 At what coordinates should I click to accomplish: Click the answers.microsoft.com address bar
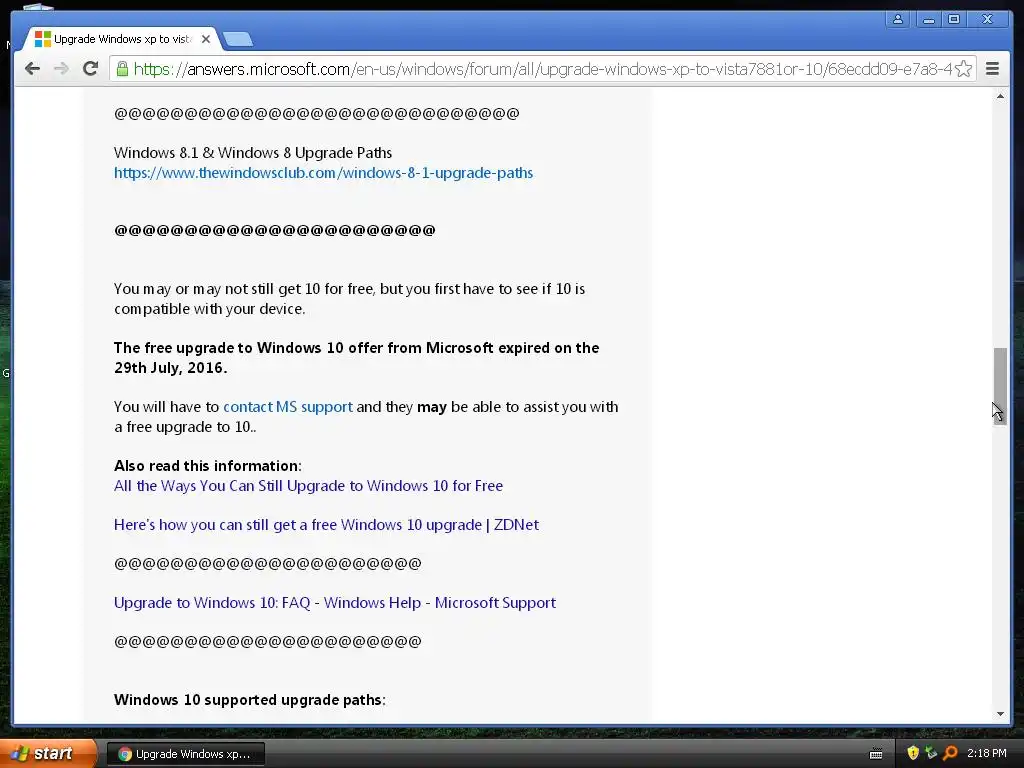542,69
